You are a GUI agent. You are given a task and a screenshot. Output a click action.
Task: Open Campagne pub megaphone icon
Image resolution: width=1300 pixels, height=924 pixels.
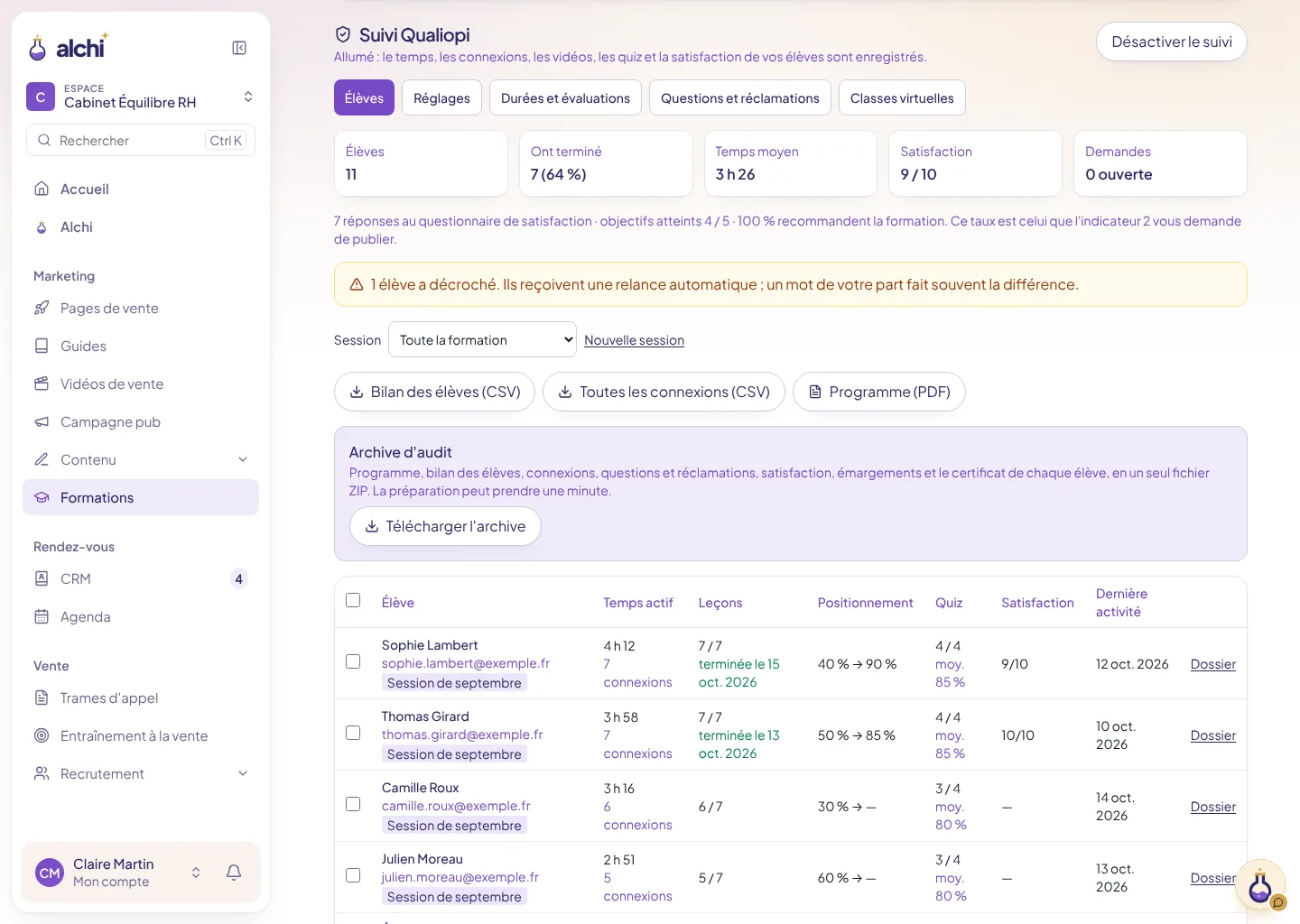(x=42, y=421)
